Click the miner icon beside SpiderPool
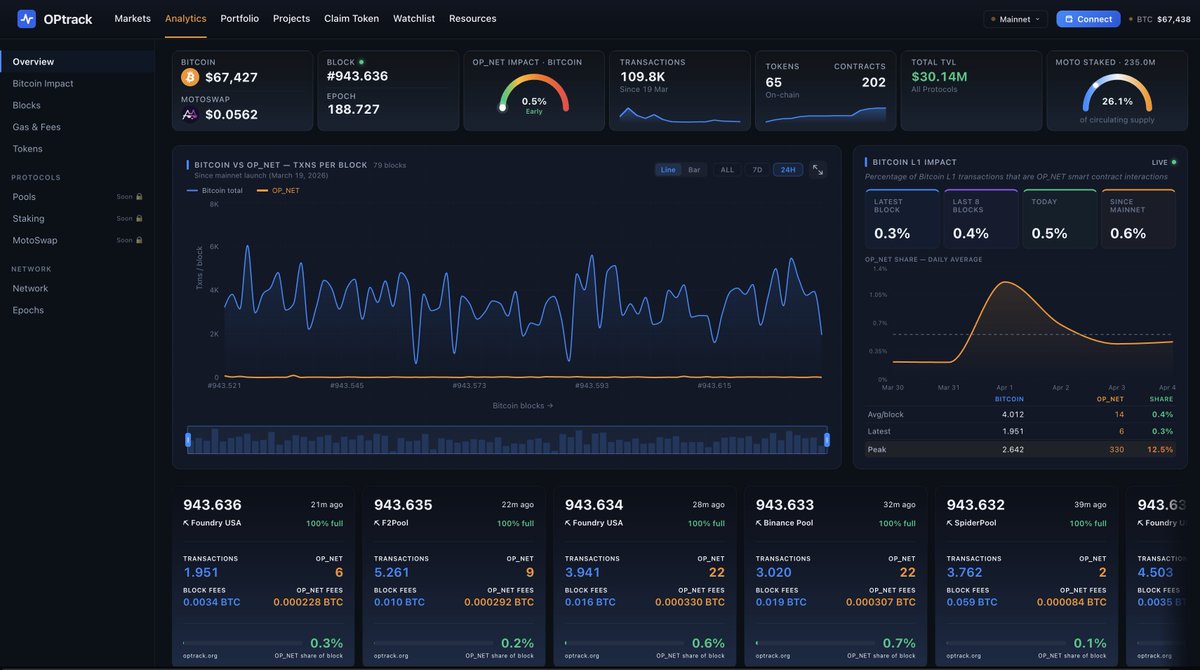The height and width of the screenshot is (670, 1200). (x=951, y=523)
